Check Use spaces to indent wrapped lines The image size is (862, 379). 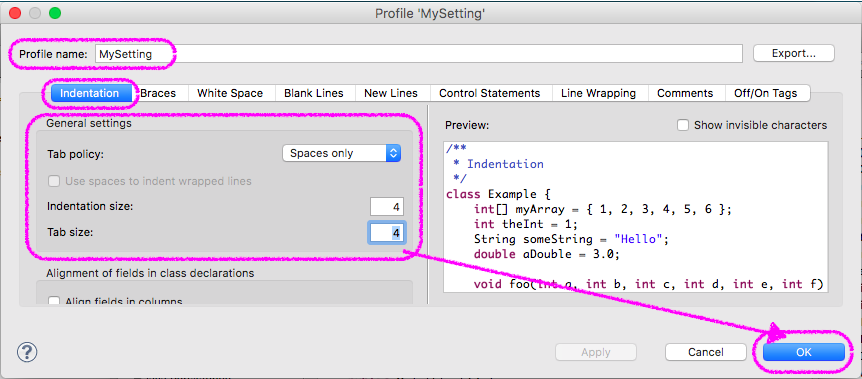pyautogui.click(x=54, y=181)
